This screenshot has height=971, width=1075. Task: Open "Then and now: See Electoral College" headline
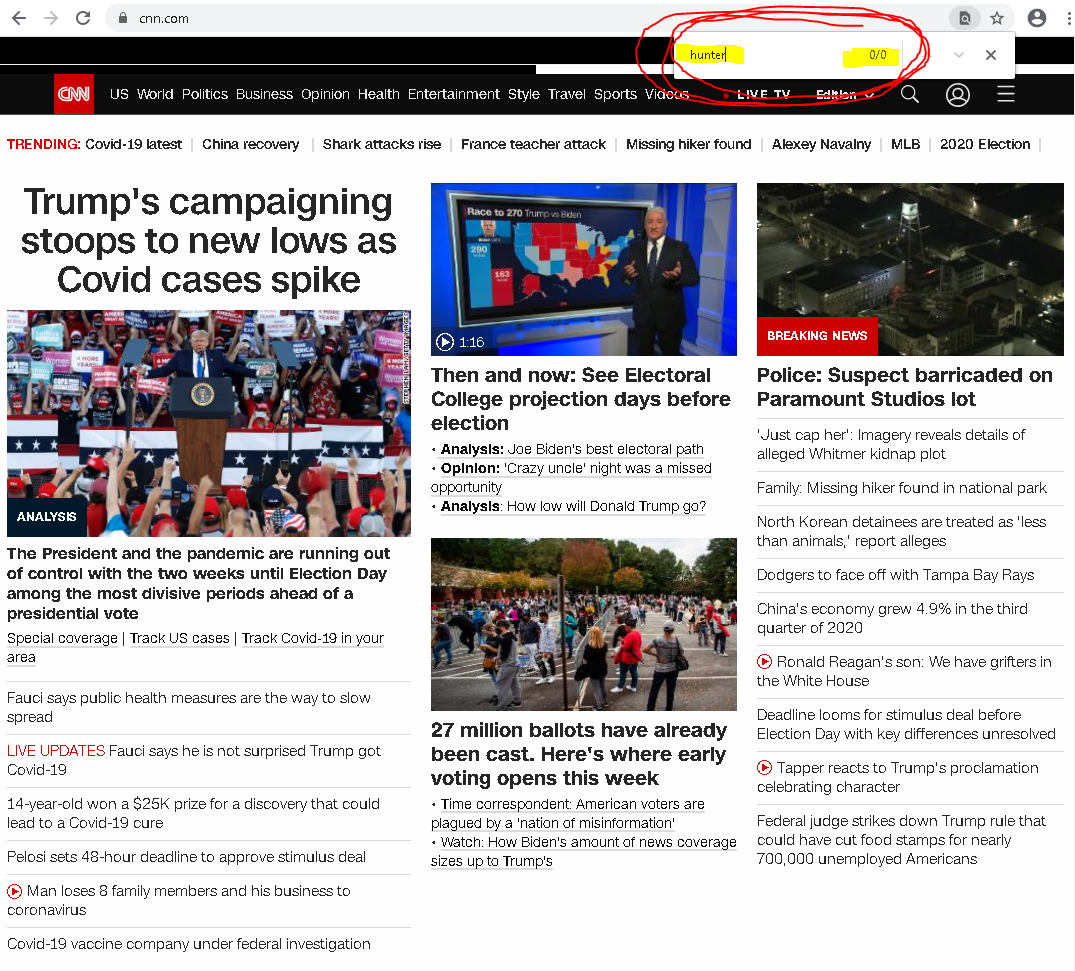click(x=581, y=399)
